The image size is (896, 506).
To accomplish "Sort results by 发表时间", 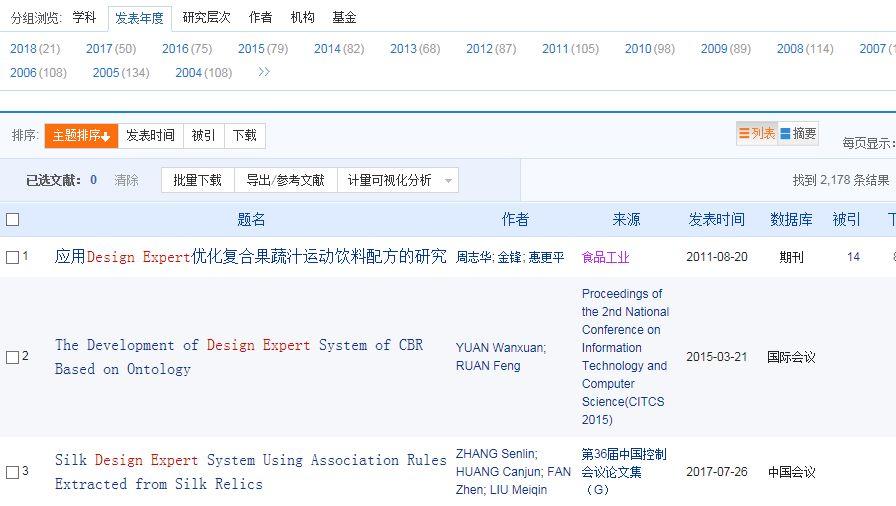I will (x=150, y=136).
